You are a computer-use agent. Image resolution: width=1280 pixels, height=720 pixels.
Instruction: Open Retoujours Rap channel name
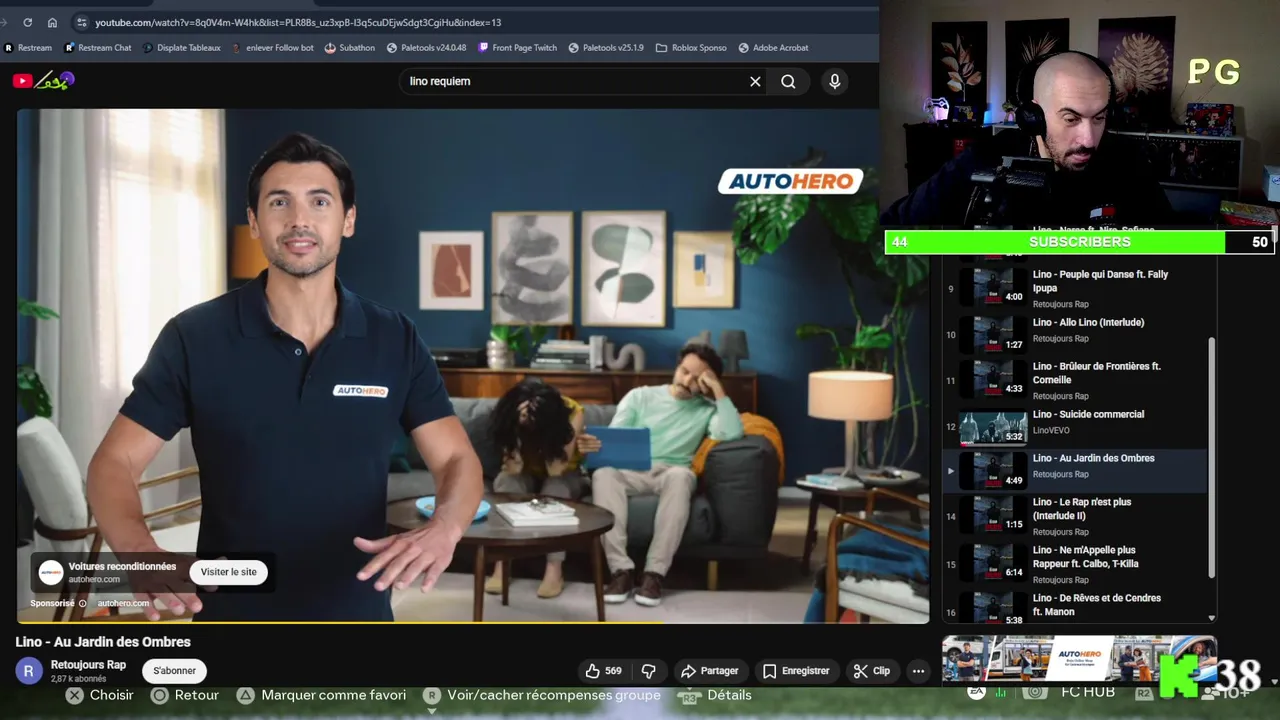coord(88,665)
